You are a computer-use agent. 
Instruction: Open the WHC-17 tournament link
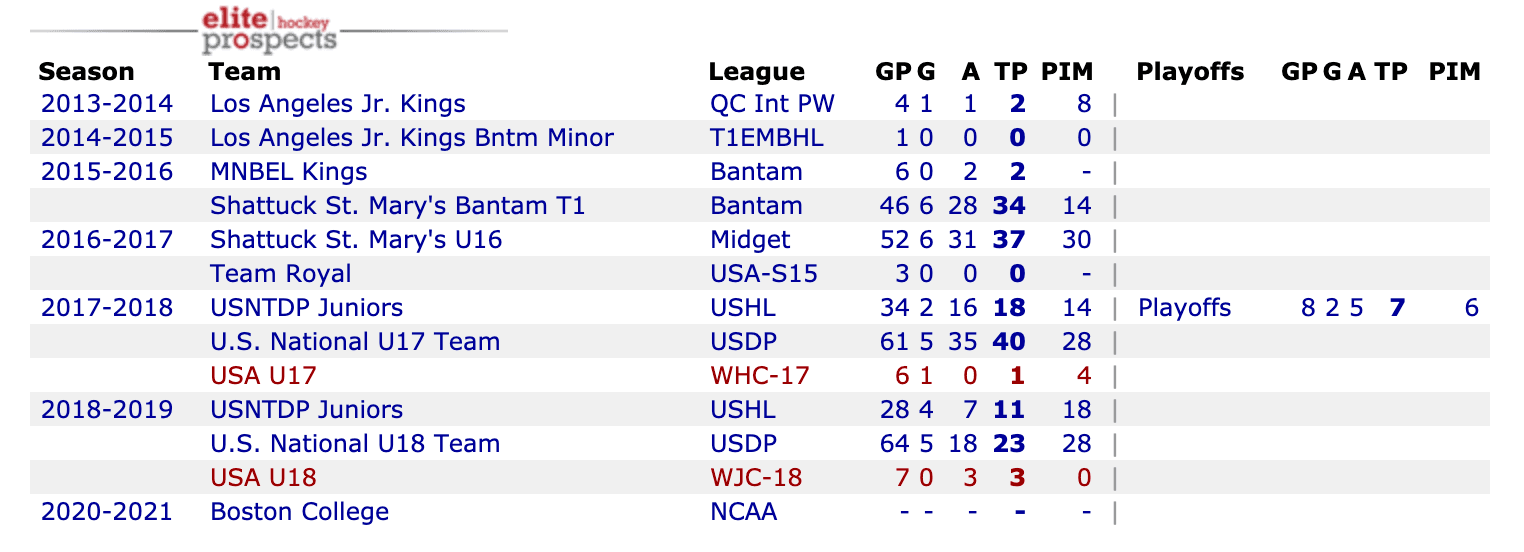pyautogui.click(x=759, y=376)
